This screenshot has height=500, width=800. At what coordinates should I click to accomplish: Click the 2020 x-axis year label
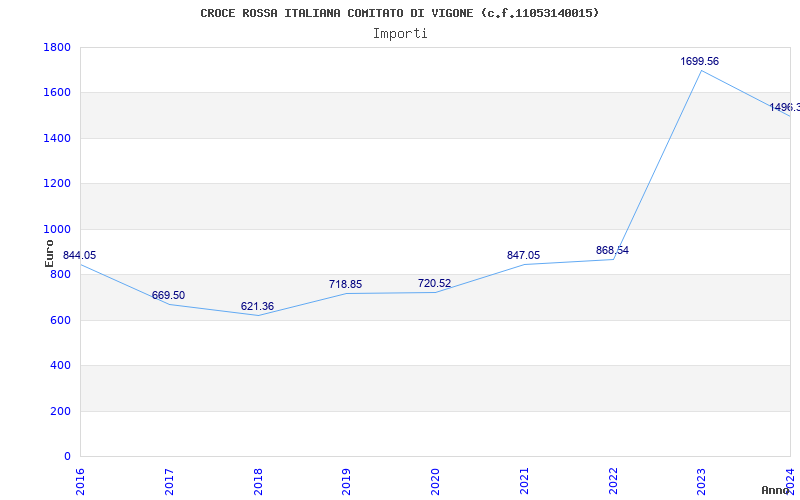click(435, 481)
